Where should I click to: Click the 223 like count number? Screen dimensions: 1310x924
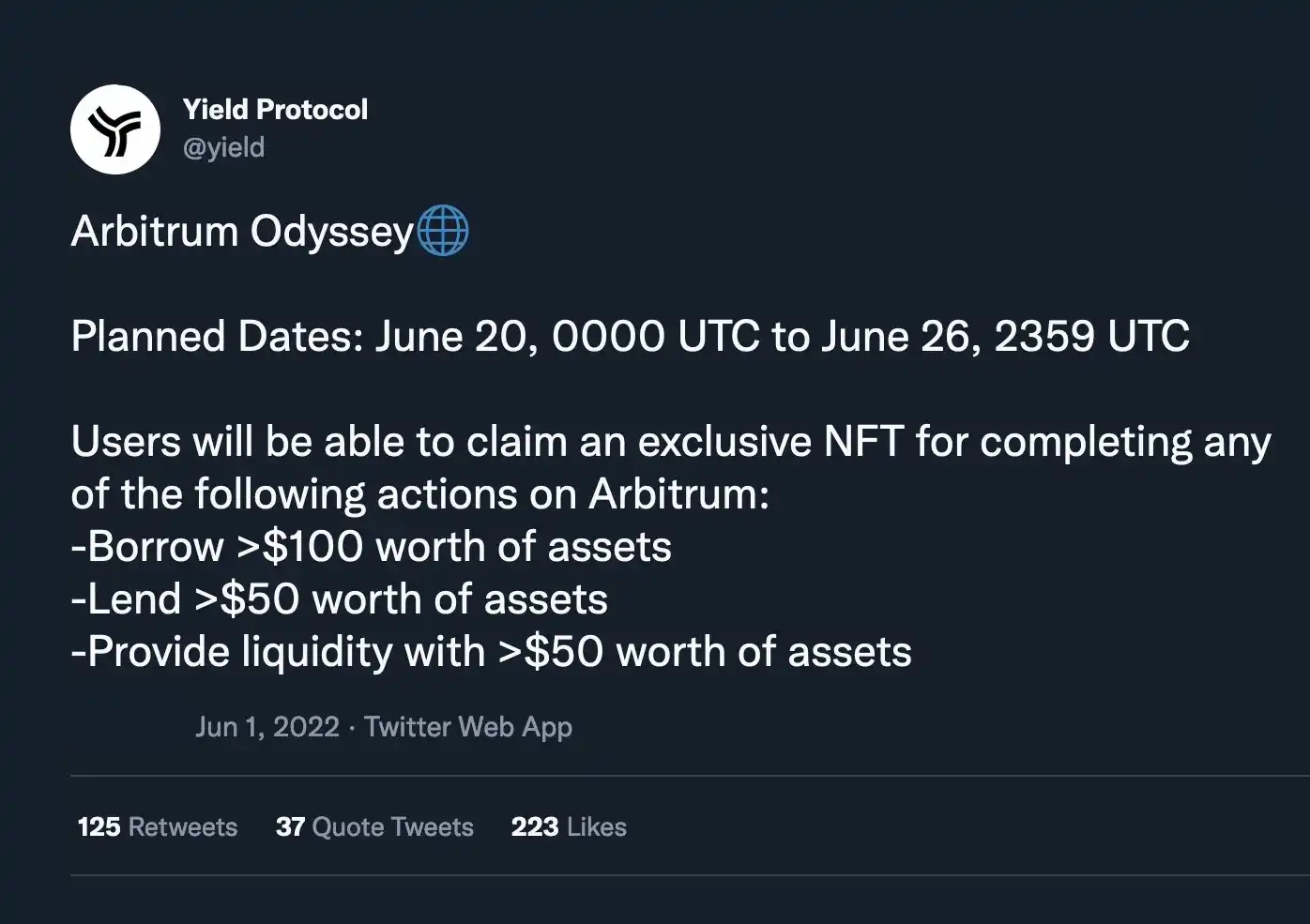click(535, 826)
